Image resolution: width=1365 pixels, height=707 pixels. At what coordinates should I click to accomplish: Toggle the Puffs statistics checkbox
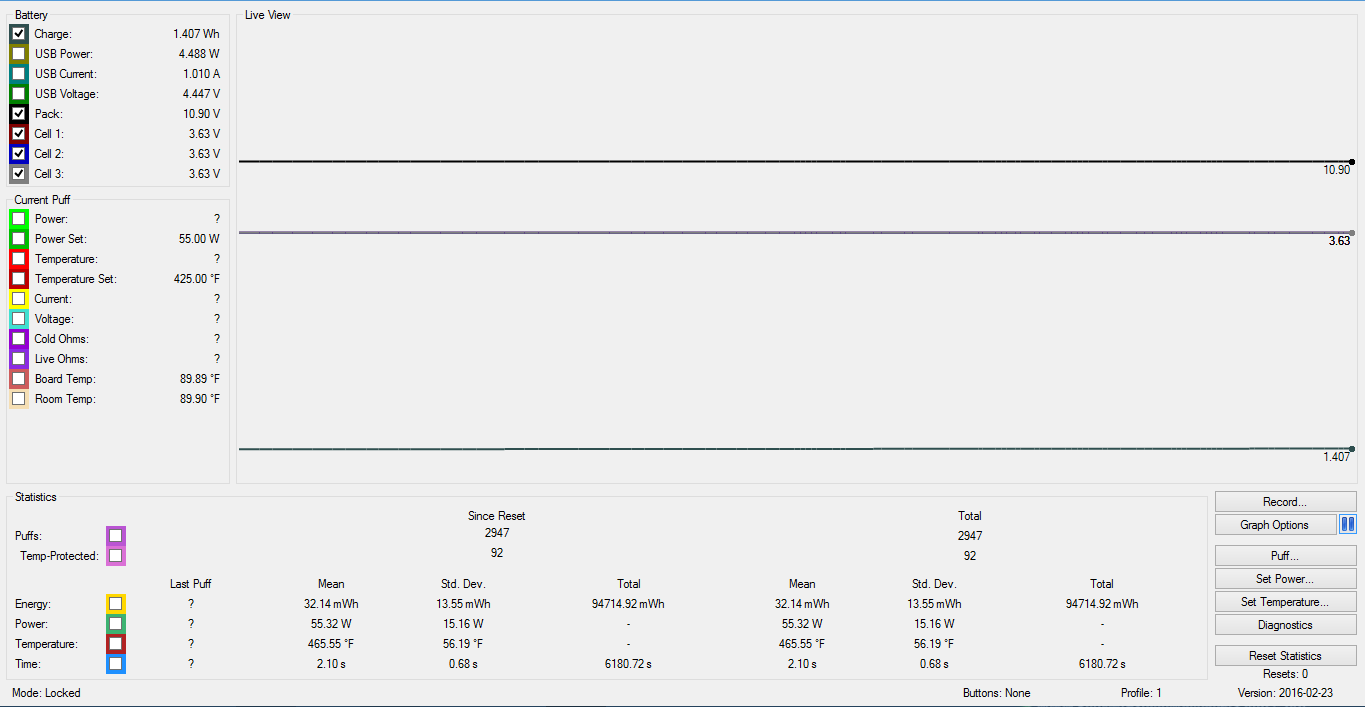point(116,536)
